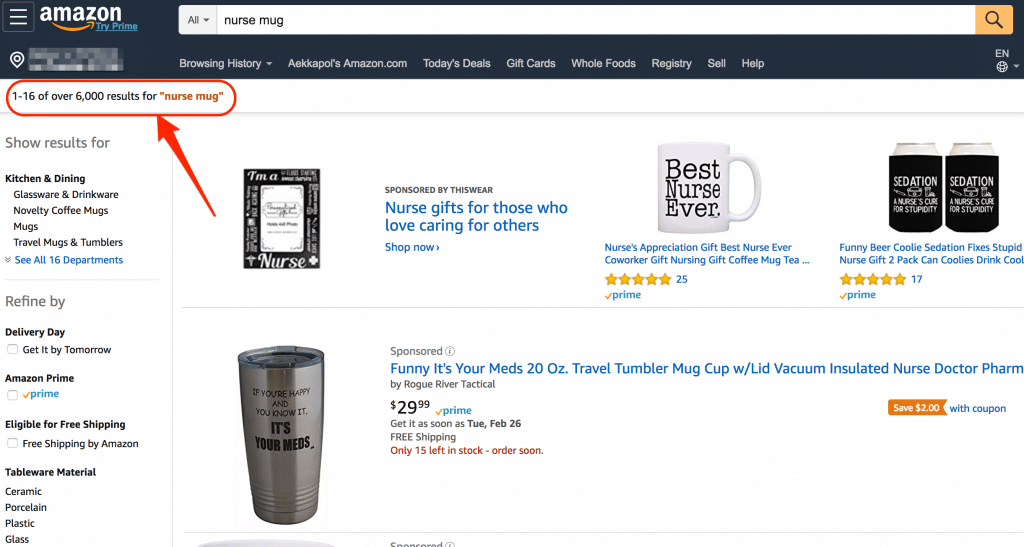Viewport: 1024px width, 547px height.
Task: Expand the Browsing History dropdown
Action: (x=226, y=63)
